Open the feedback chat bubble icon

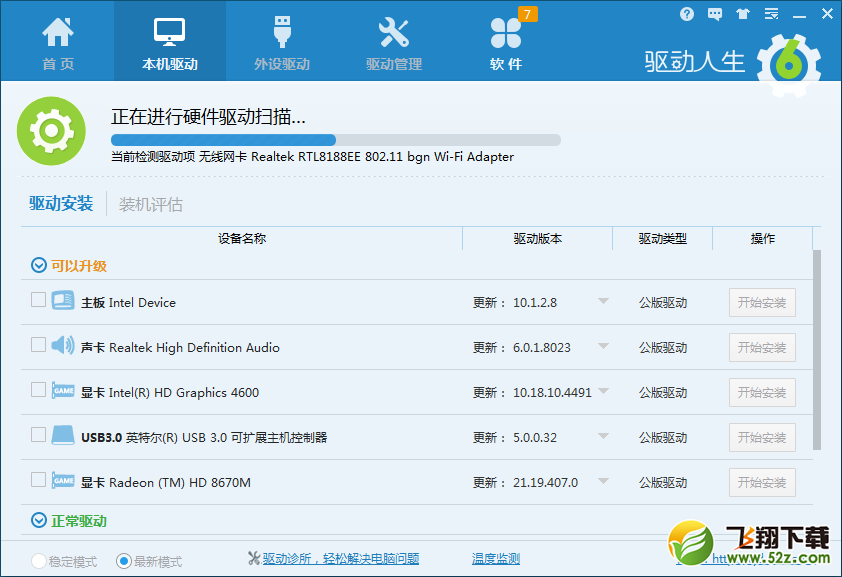[x=715, y=14]
